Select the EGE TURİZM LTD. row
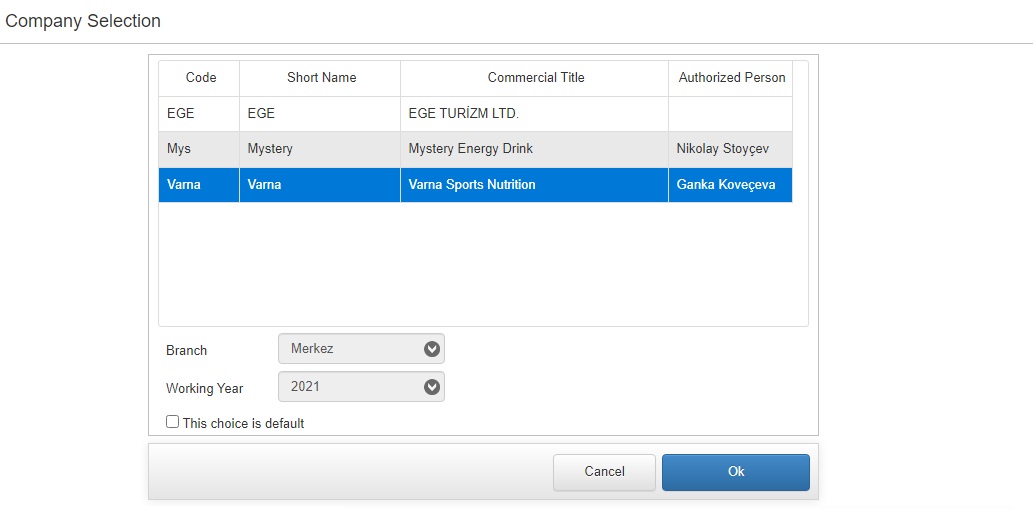Viewport: 1033px width, 521px height. [x=475, y=114]
